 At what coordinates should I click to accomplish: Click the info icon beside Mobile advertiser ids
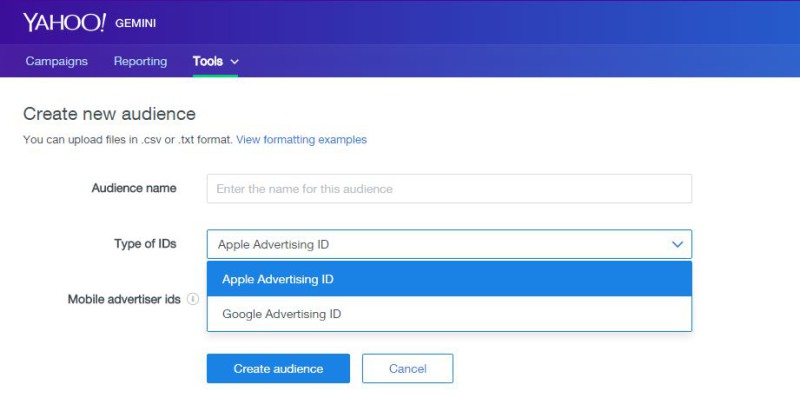pyautogui.click(x=193, y=299)
